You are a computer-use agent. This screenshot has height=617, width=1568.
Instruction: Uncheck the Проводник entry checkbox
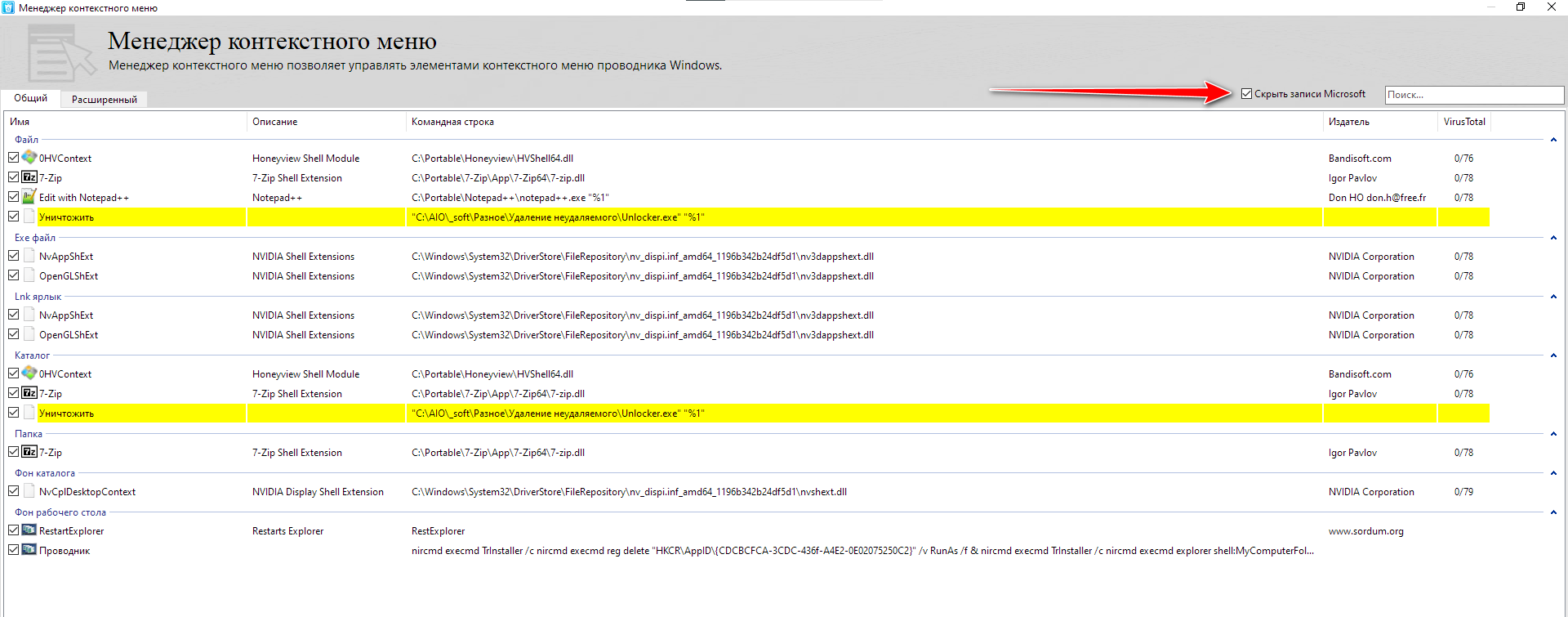tap(13, 550)
